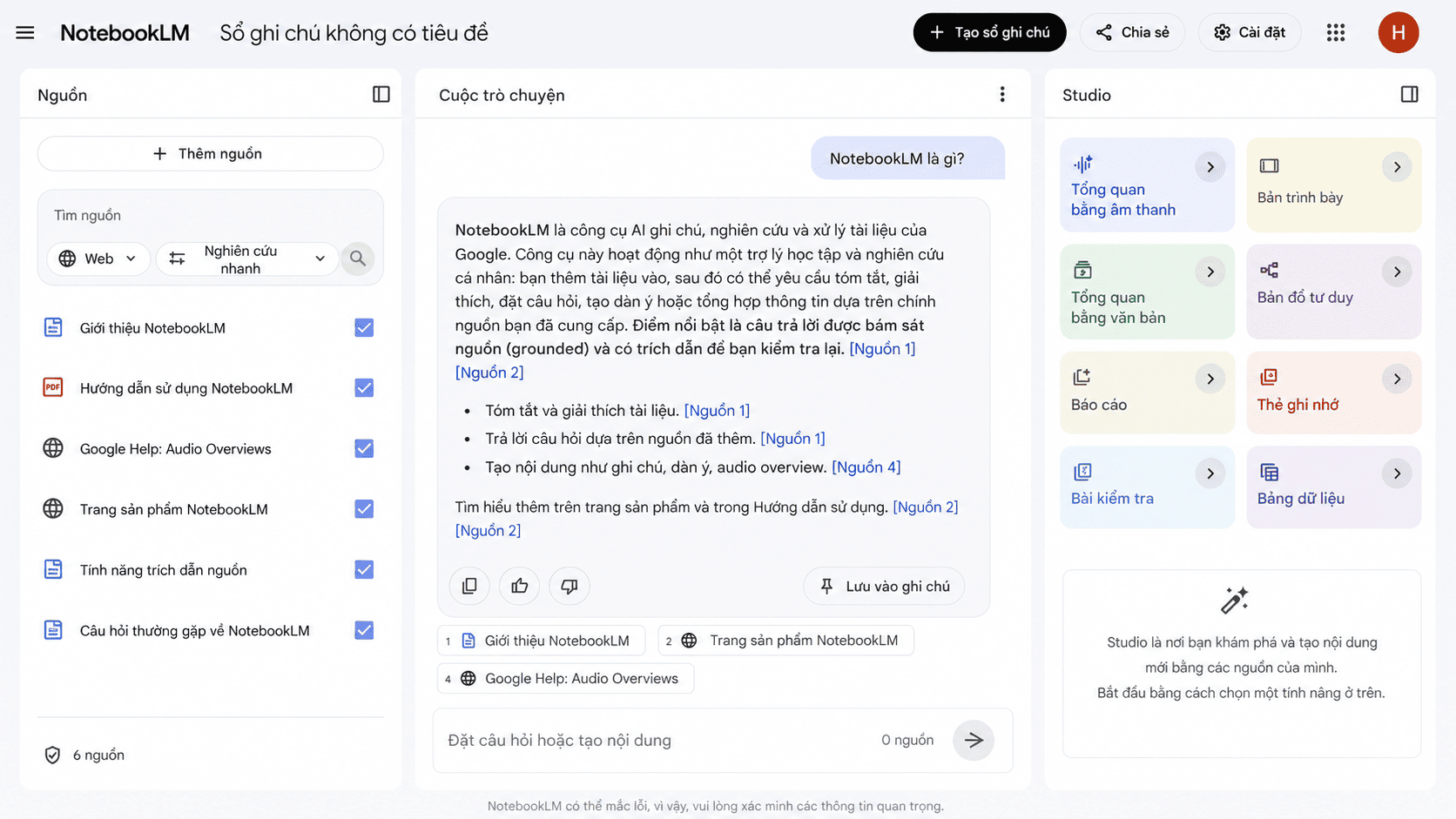
Task: Click the NotebookLM logo text
Action: coord(125,33)
